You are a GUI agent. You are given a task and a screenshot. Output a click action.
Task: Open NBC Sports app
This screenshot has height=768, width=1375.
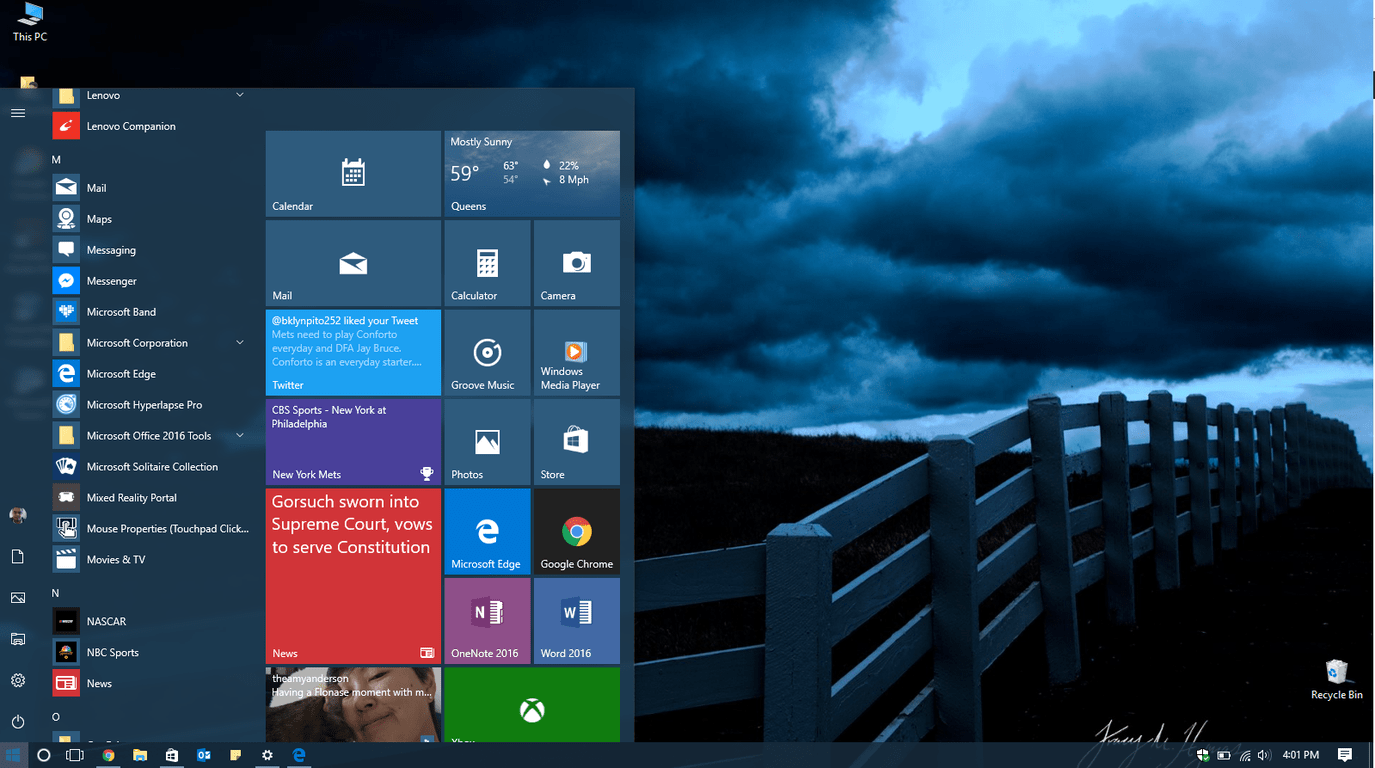click(x=150, y=653)
